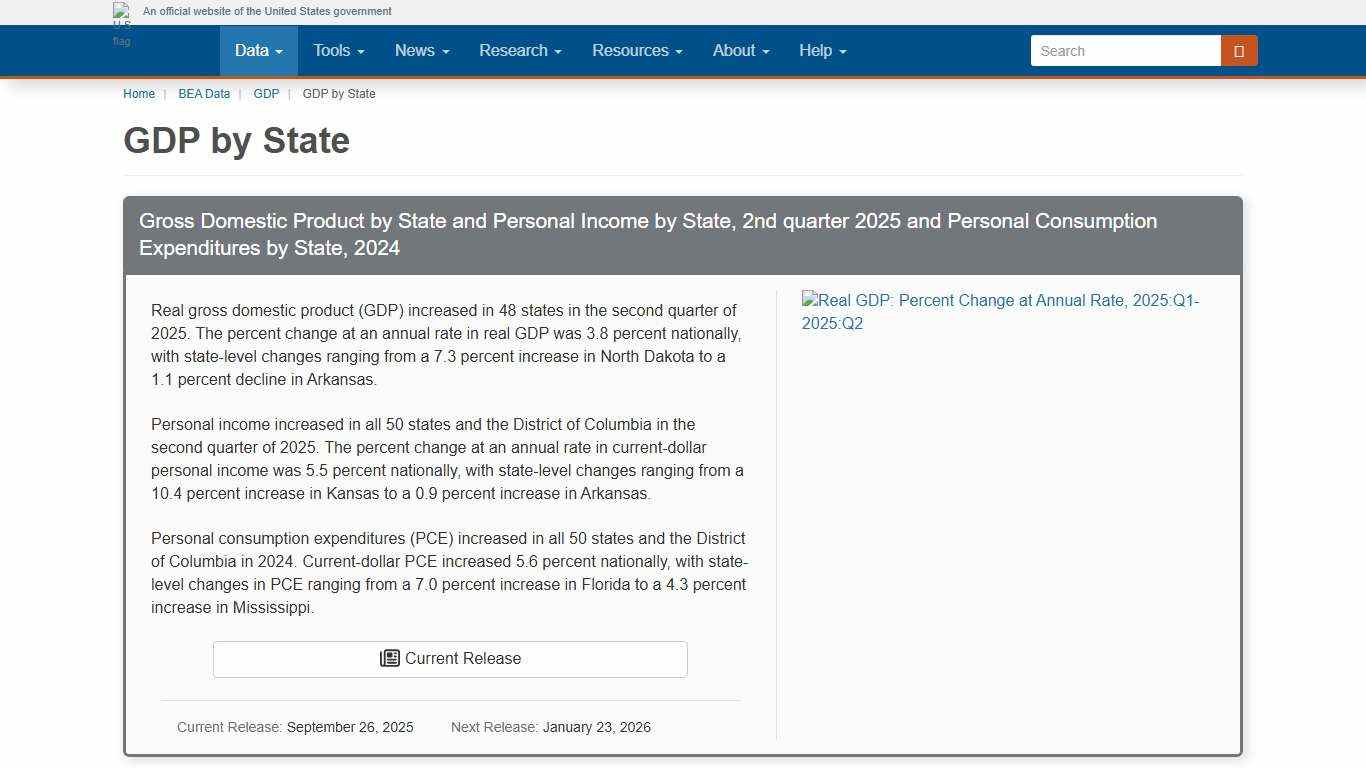This screenshot has height=768, width=1366.
Task: Open the Tools dropdown menu
Action: 338,51
